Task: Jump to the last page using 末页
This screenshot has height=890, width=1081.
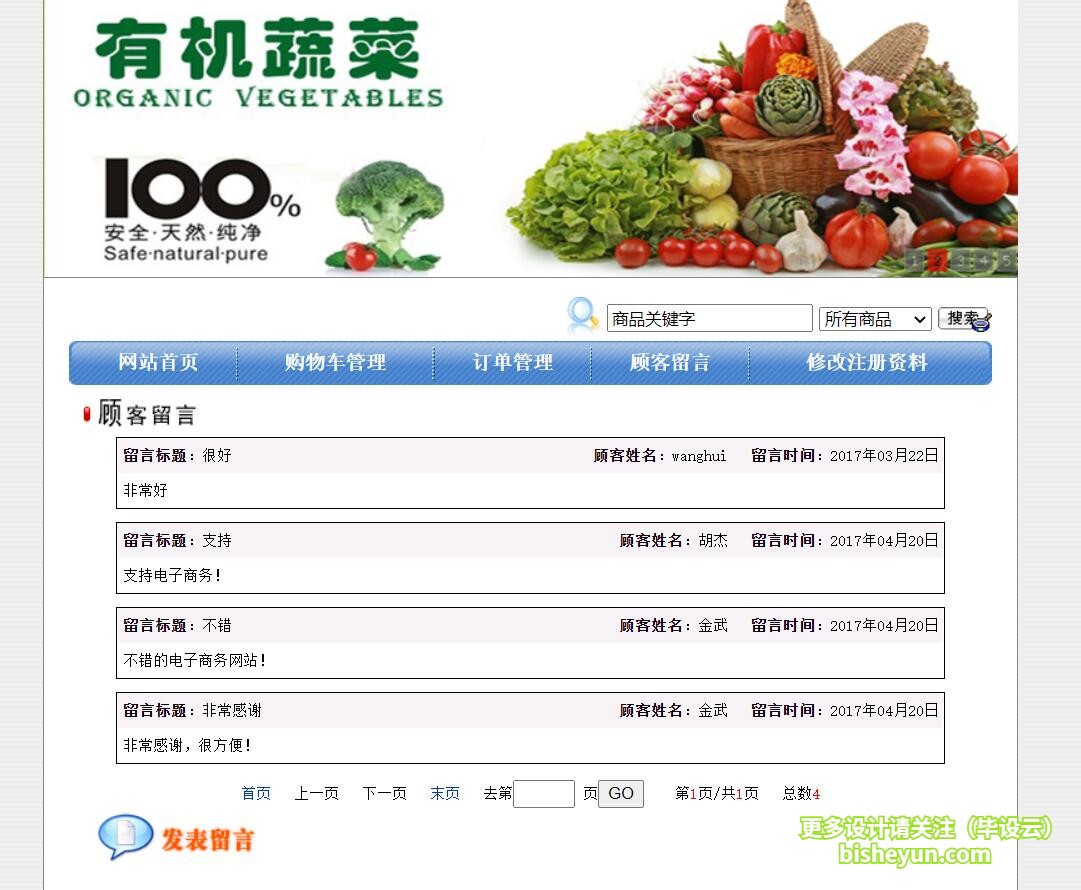Action: (x=444, y=793)
